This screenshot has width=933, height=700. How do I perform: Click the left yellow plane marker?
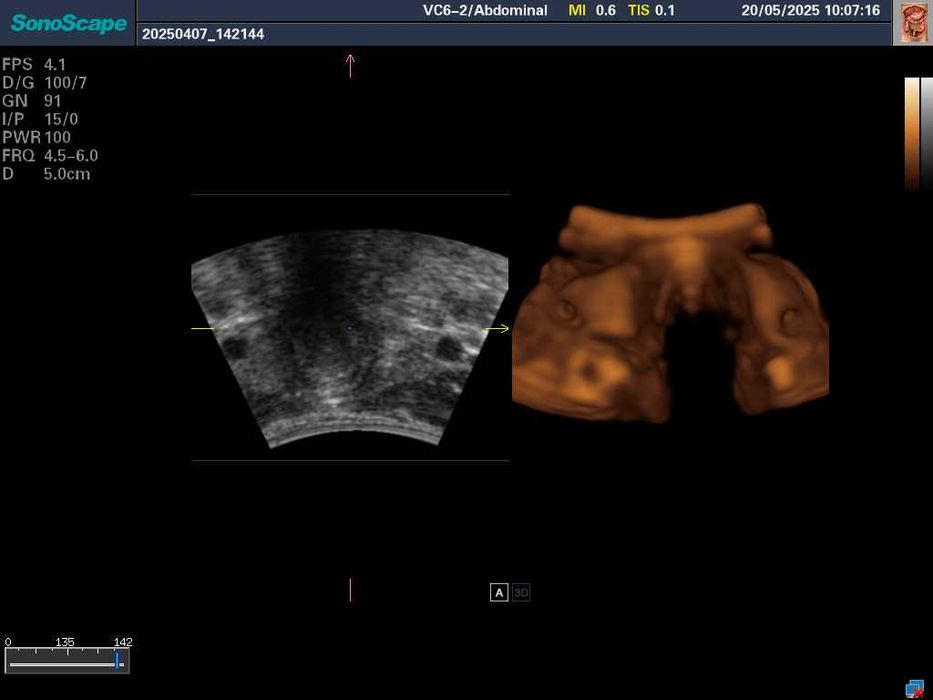(x=203, y=329)
